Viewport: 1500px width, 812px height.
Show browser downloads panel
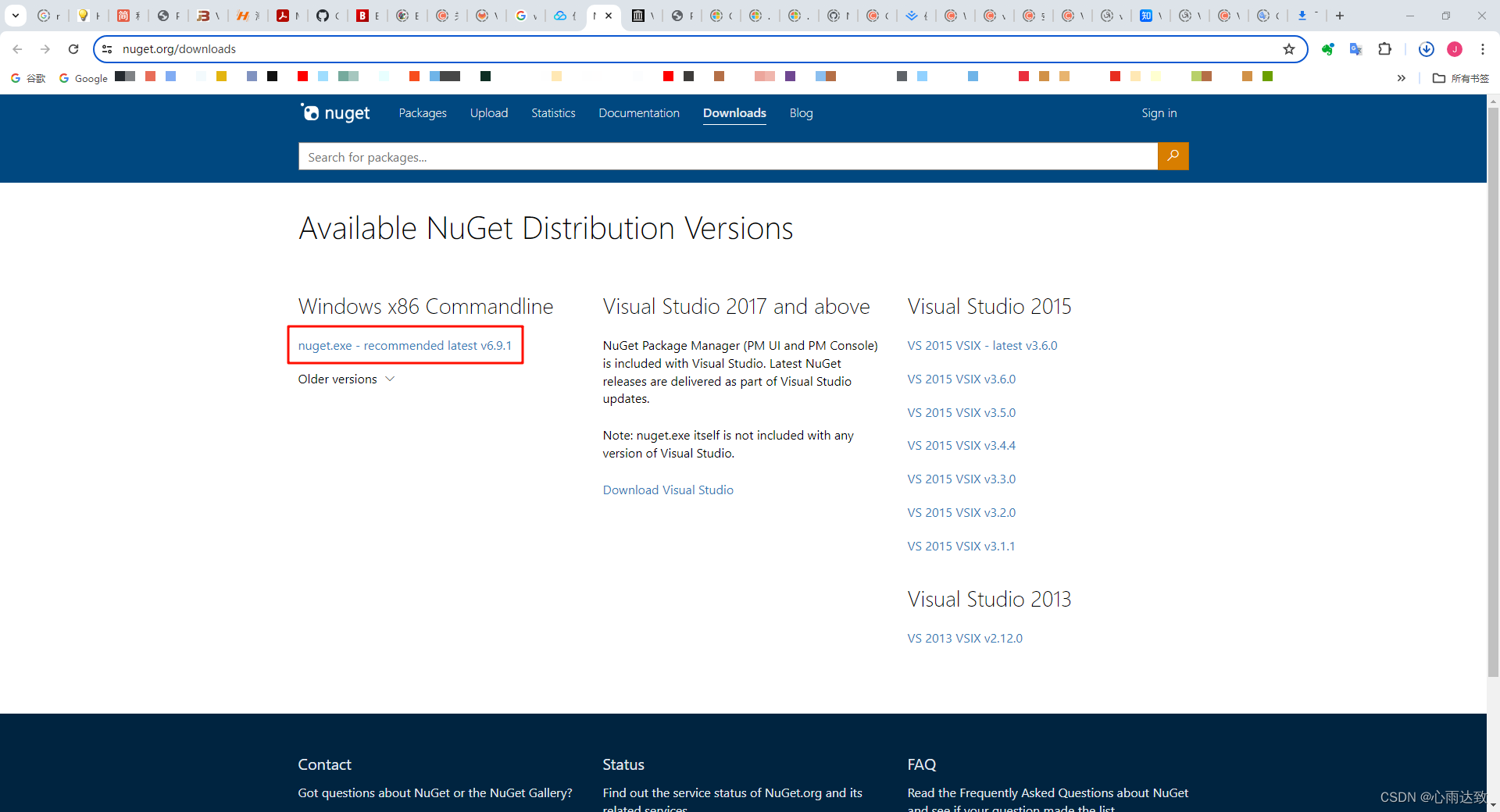pyautogui.click(x=1427, y=49)
